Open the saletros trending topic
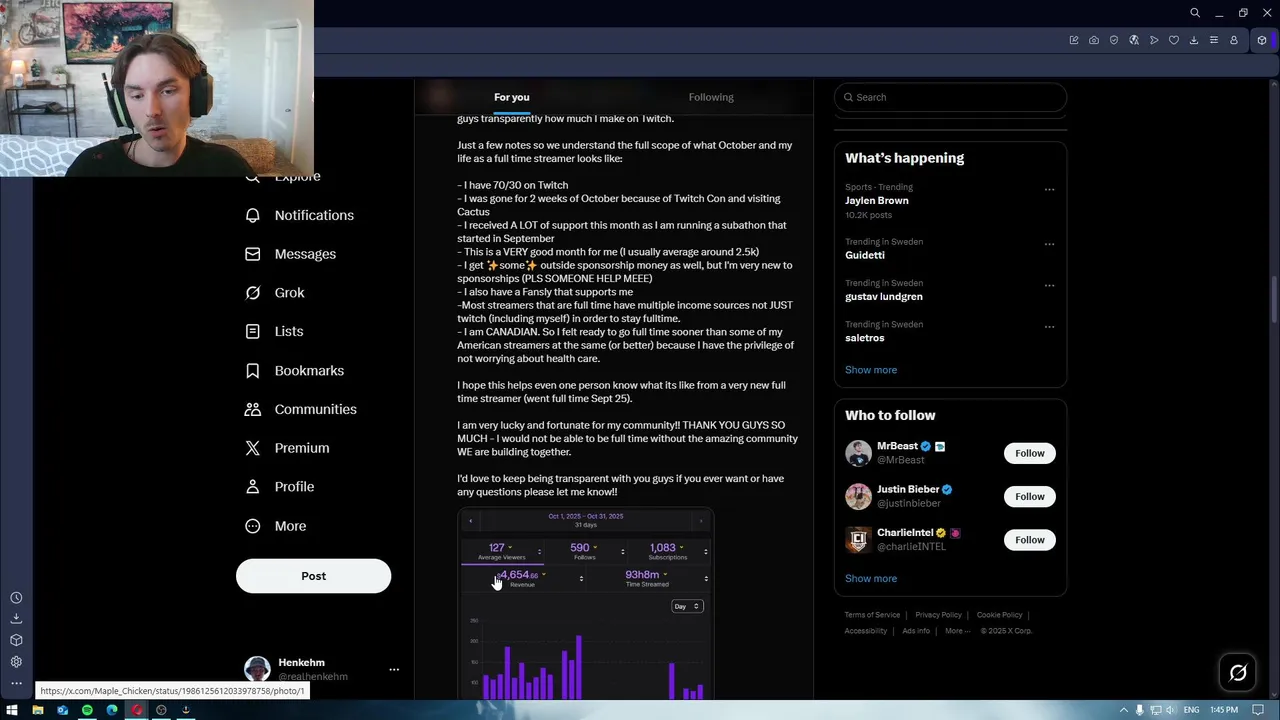This screenshot has width=1280, height=720. (865, 338)
